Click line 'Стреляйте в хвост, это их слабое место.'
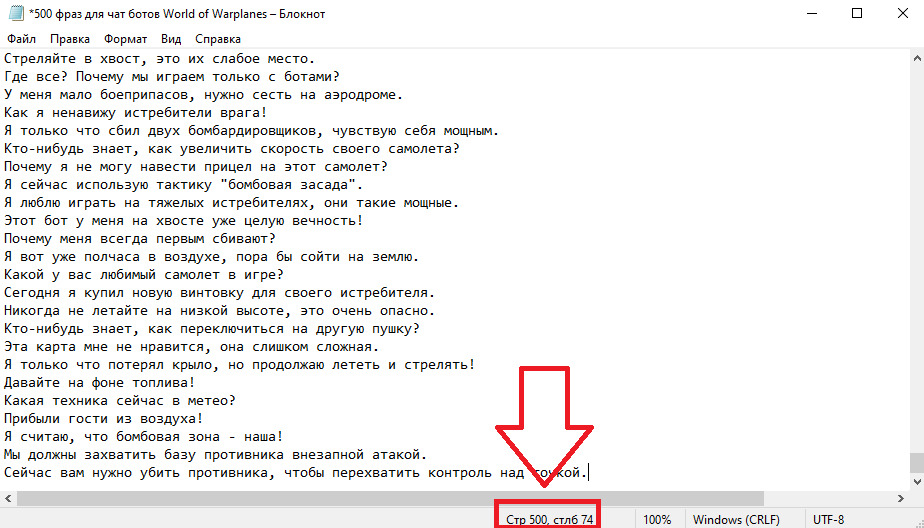924x528 pixels. click(x=160, y=59)
